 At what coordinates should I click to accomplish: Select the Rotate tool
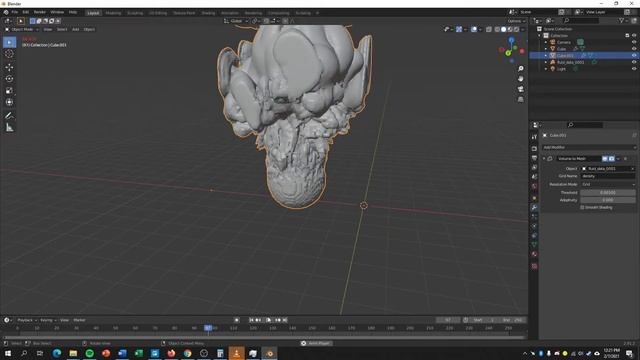(9, 79)
